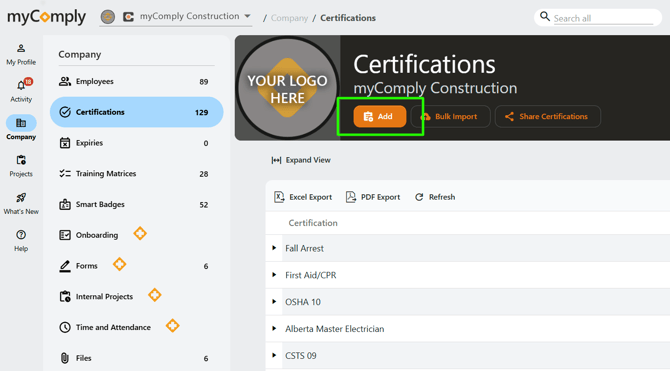Click the premium badge beside Internal Projects
This screenshot has height=371, width=670.
[154, 295]
